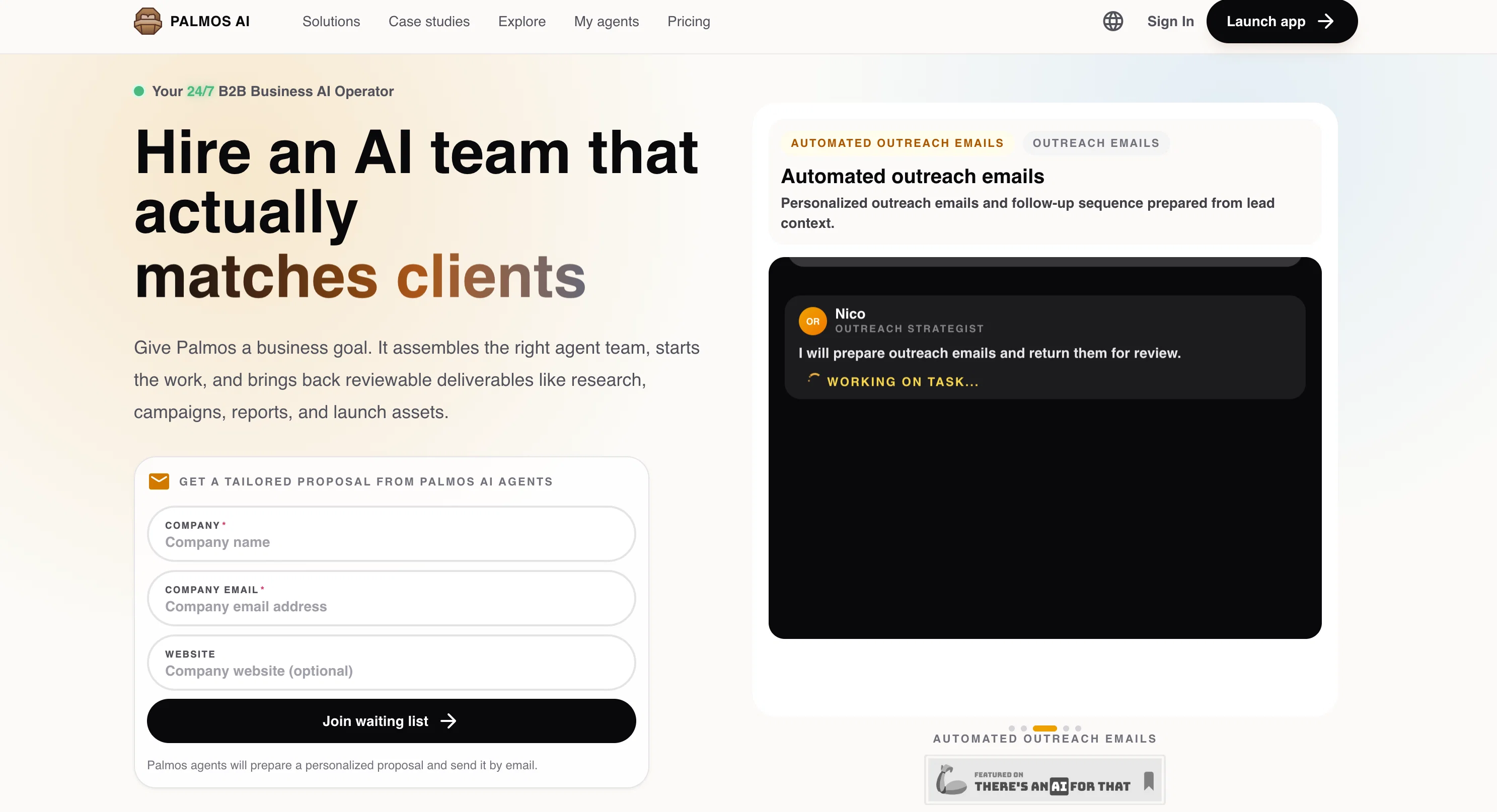
Task: Jump to the first carousel dot
Action: coord(1012,728)
